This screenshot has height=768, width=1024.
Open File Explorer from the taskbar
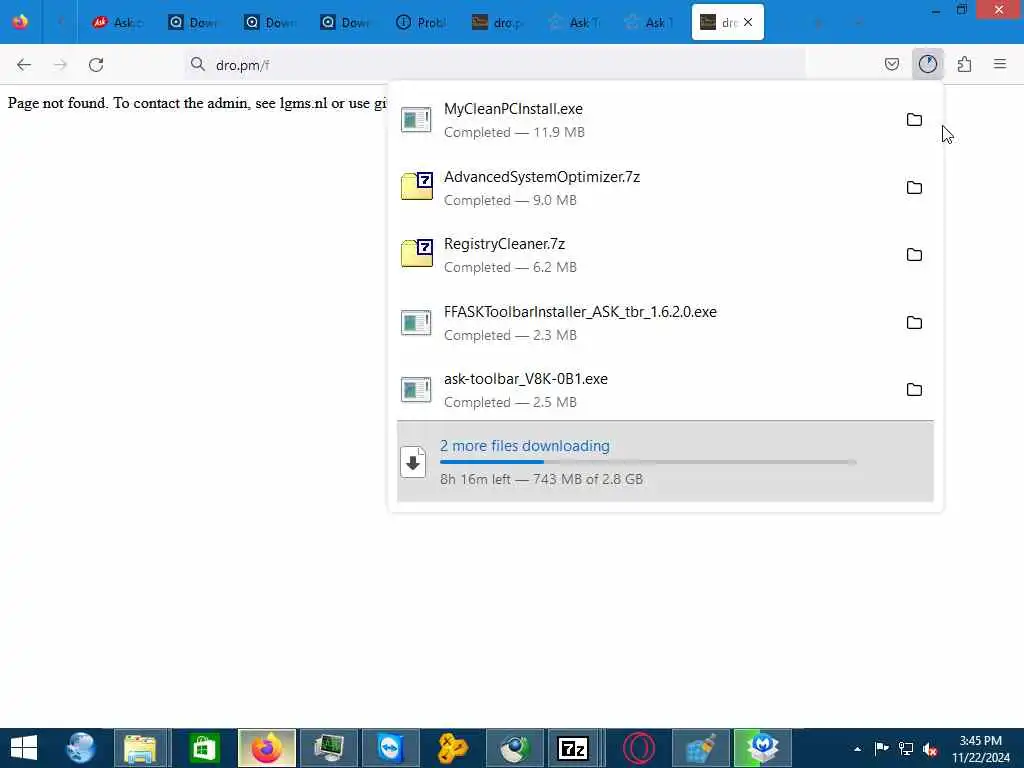[140, 748]
